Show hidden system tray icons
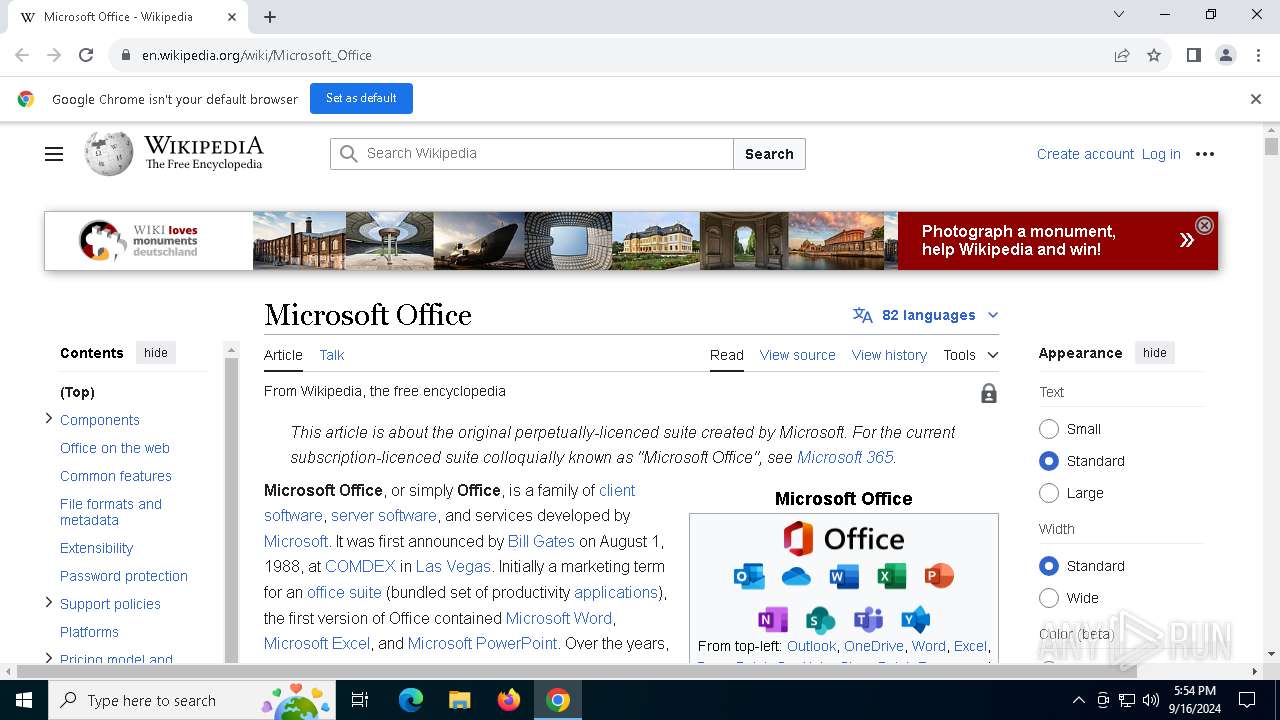1280x720 pixels. coord(1078,700)
